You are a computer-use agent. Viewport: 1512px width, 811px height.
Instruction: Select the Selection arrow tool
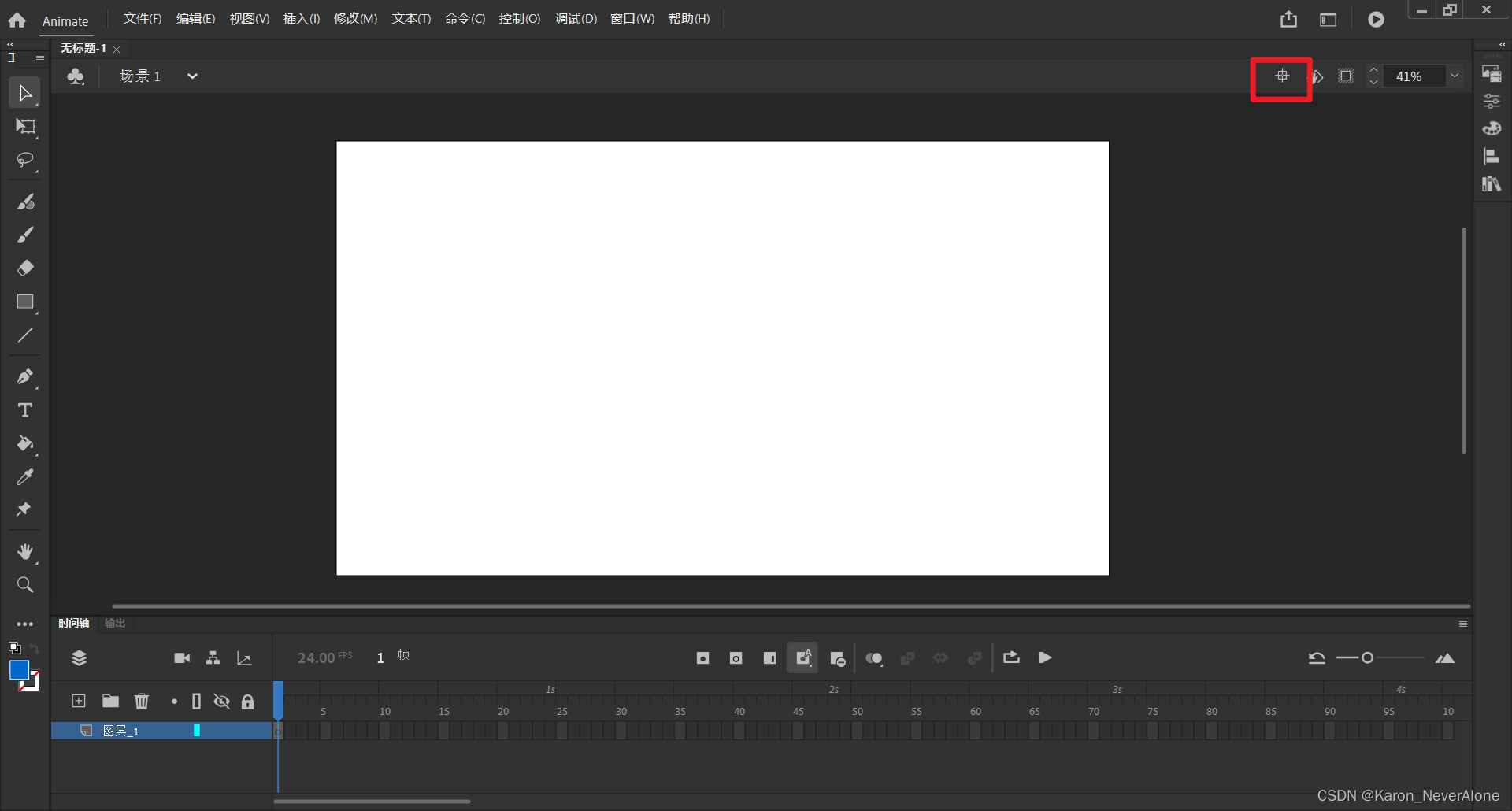[24, 93]
